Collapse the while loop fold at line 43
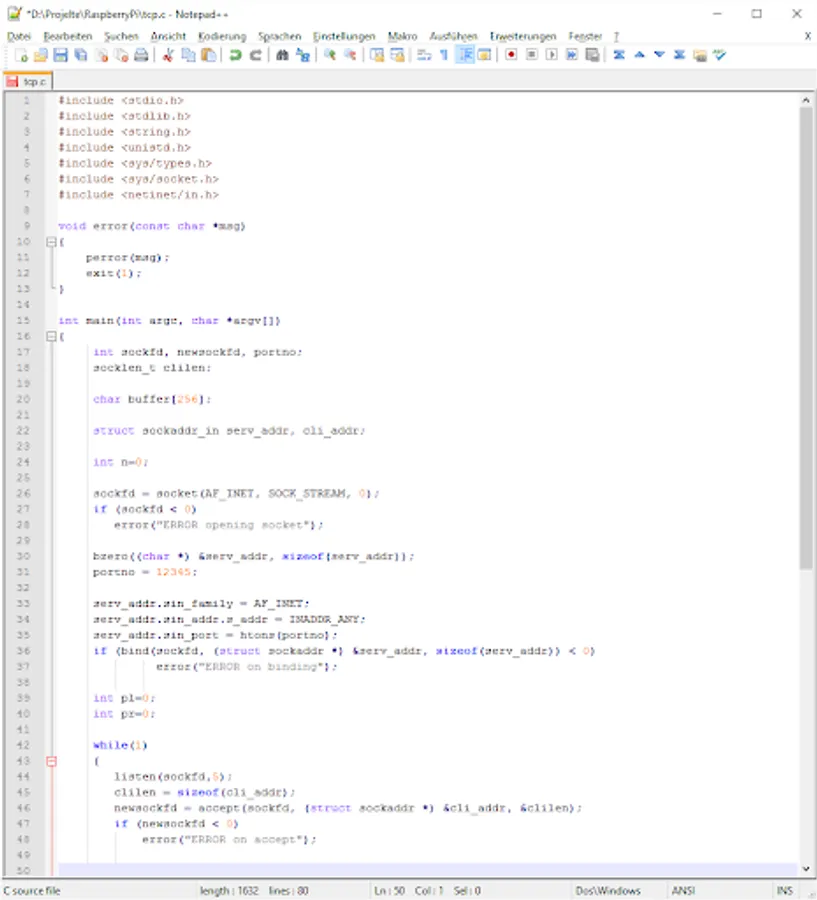Screen dimensions: 817x900 point(51,761)
